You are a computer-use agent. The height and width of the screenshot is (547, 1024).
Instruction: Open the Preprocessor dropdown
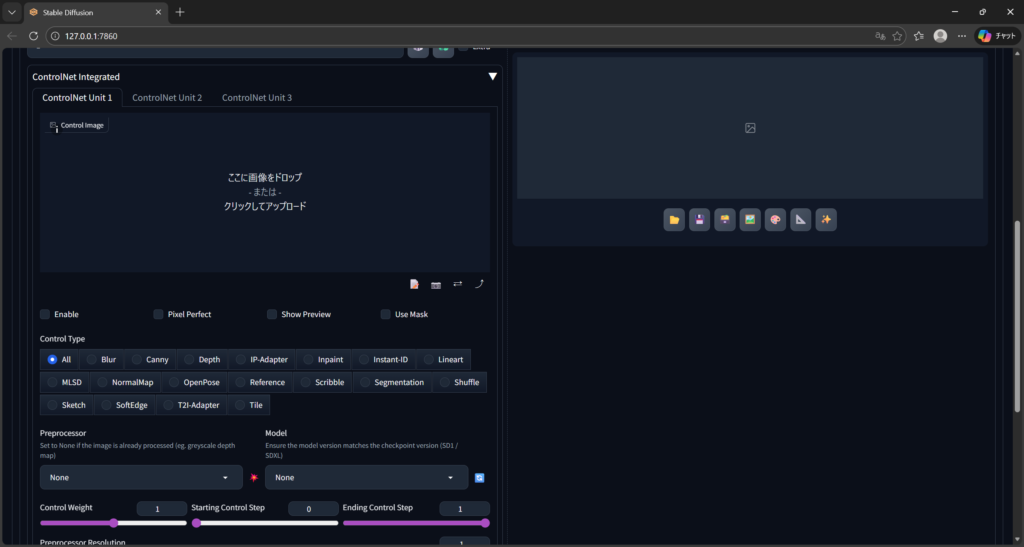point(141,477)
